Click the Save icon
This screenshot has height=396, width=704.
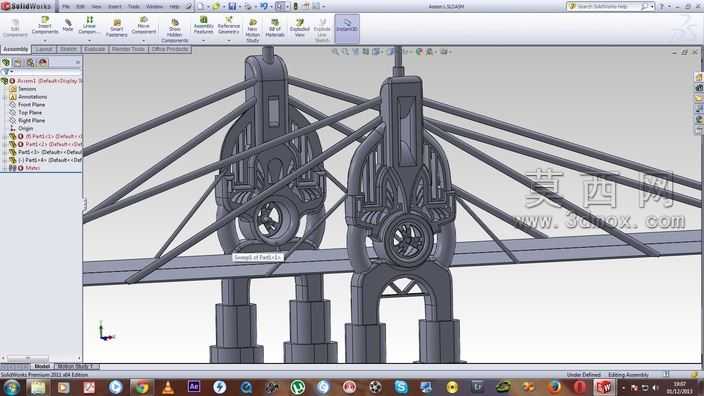(232, 6)
